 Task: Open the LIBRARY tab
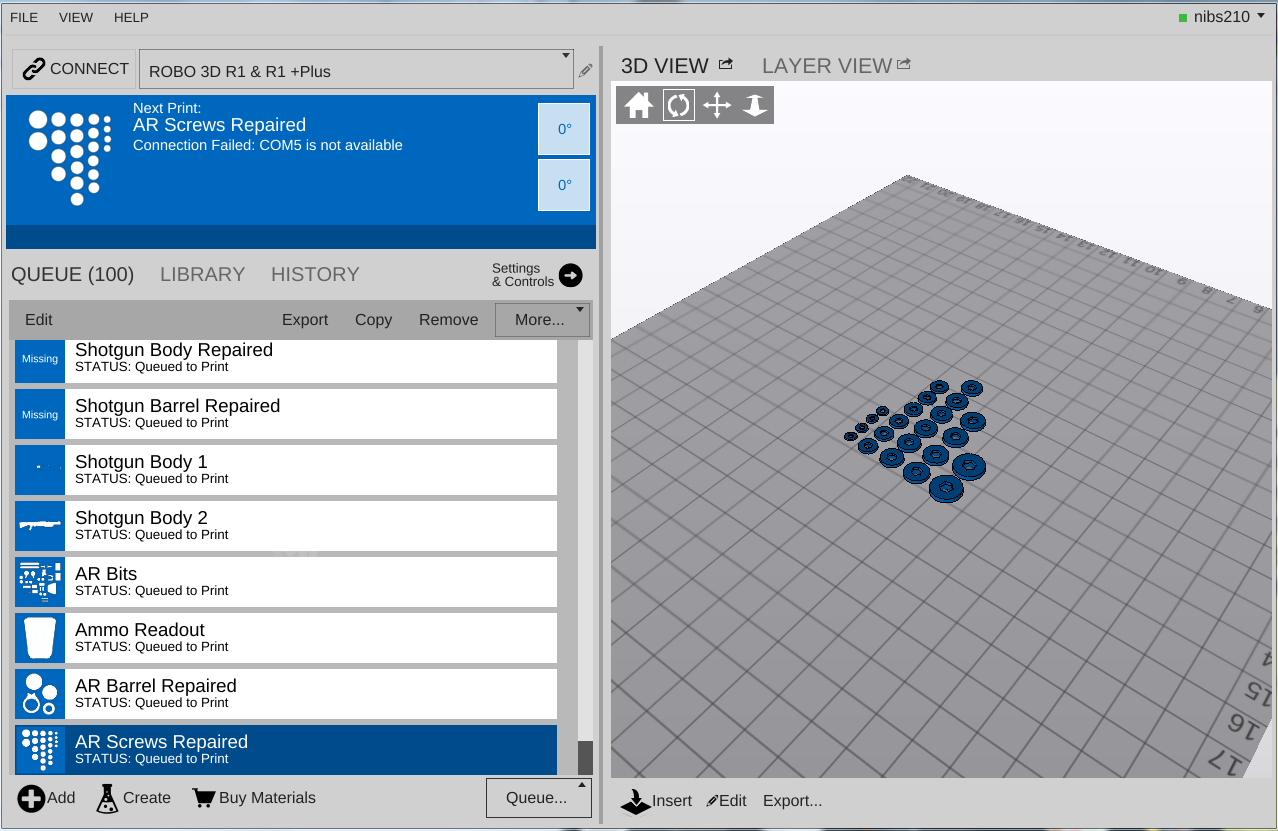click(202, 274)
